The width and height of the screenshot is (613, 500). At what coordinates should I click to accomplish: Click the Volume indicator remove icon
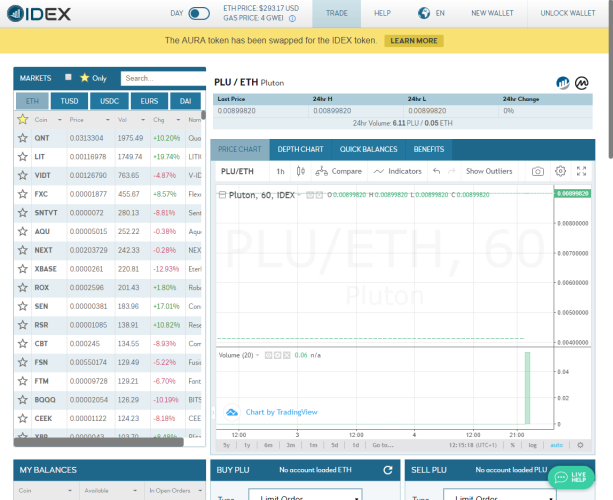(287, 355)
